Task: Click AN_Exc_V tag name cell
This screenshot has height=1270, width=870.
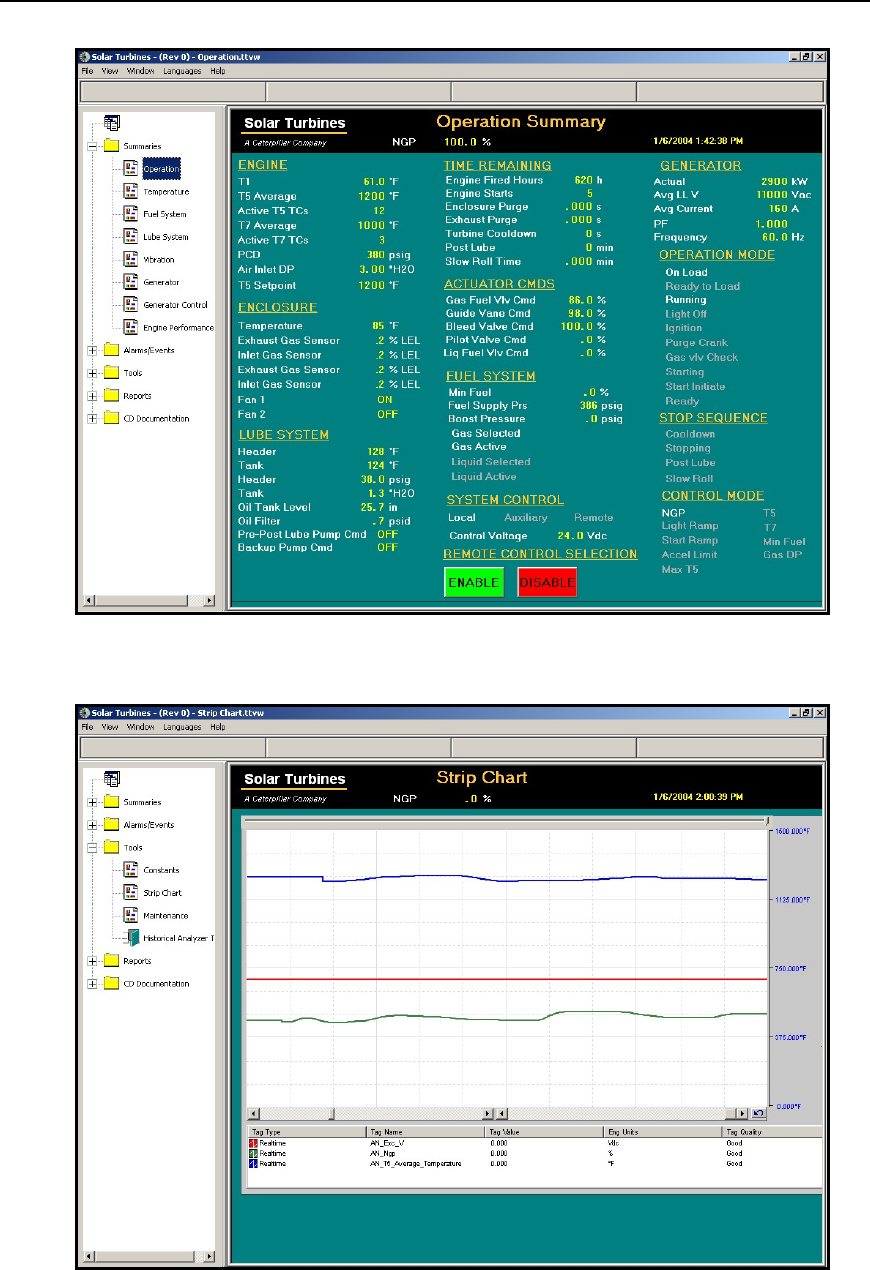Action: point(387,1145)
